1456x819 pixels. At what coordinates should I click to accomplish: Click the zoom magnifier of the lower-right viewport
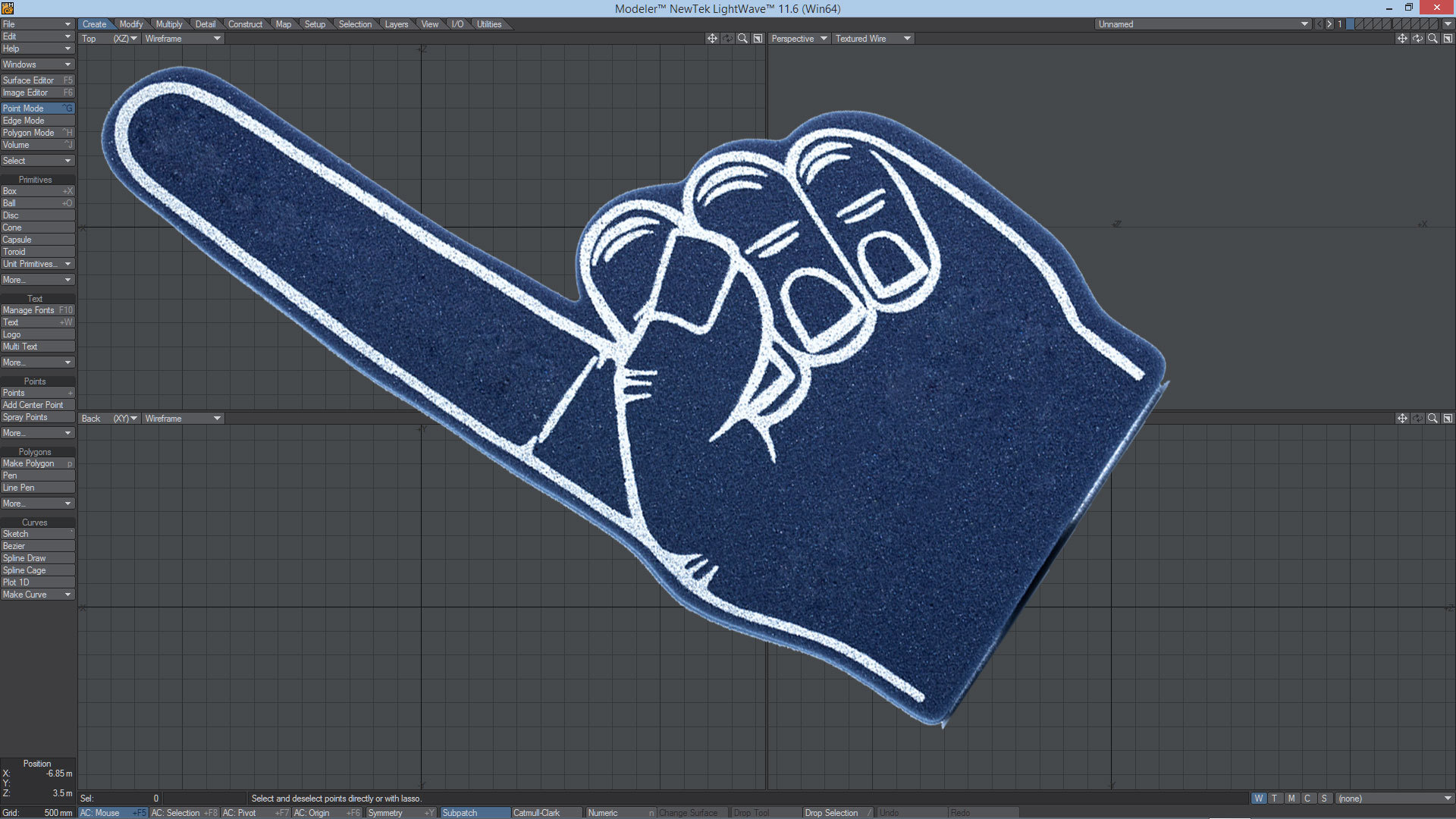pyautogui.click(x=1432, y=419)
